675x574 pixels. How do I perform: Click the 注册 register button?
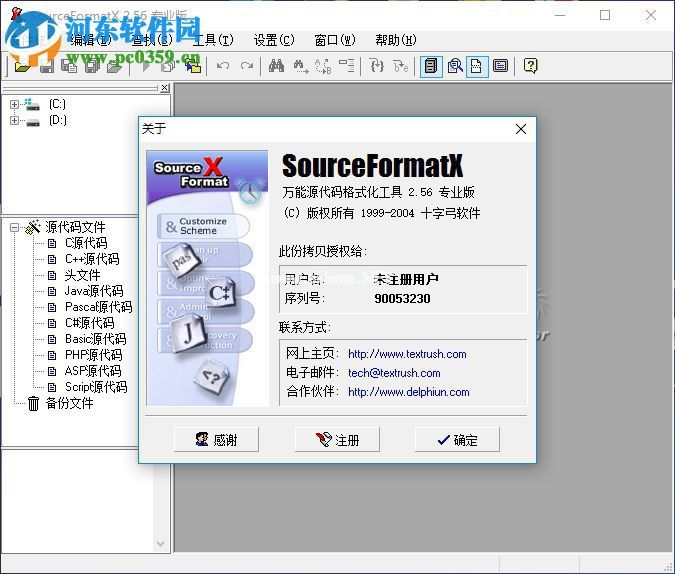coord(337,440)
